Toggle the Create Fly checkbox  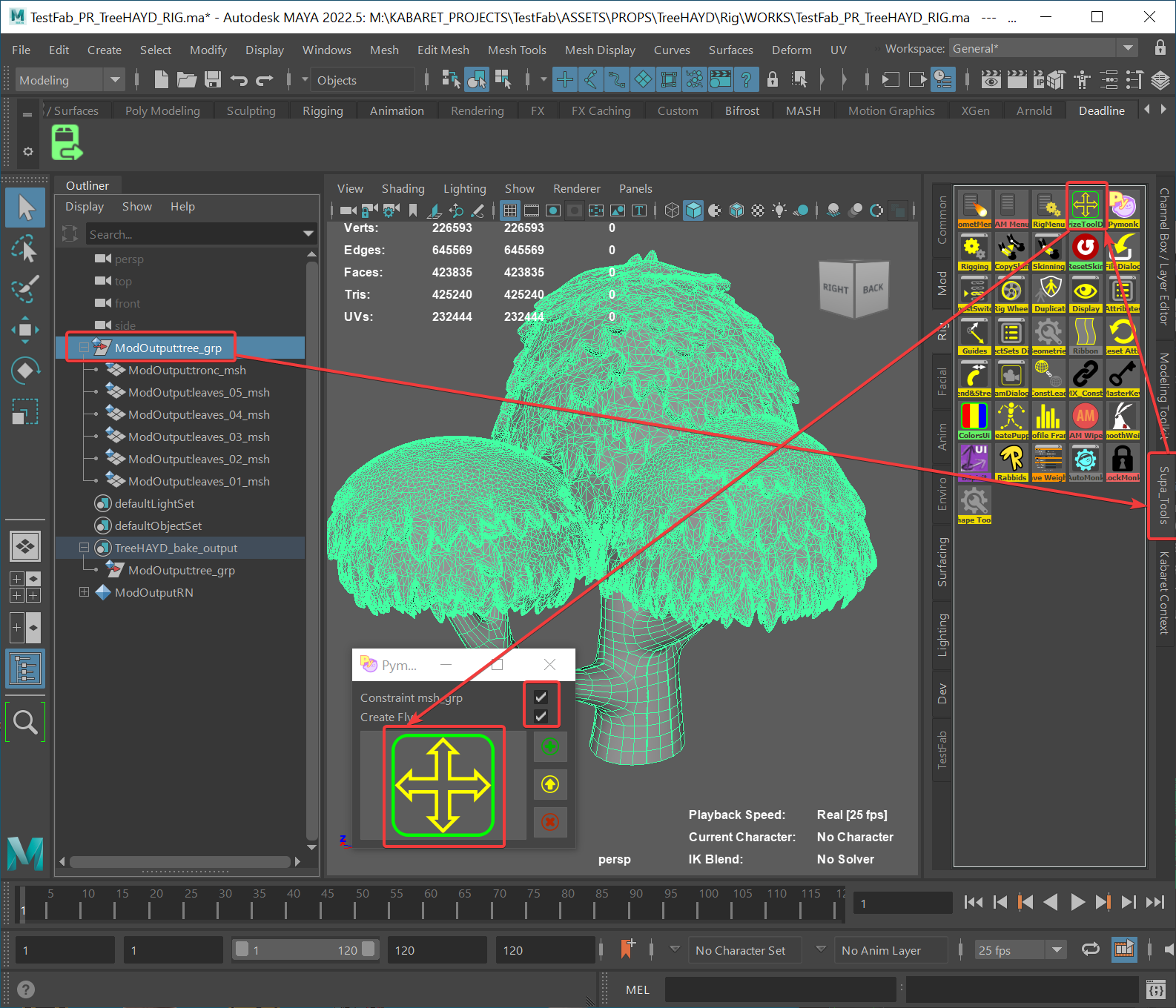pos(541,716)
